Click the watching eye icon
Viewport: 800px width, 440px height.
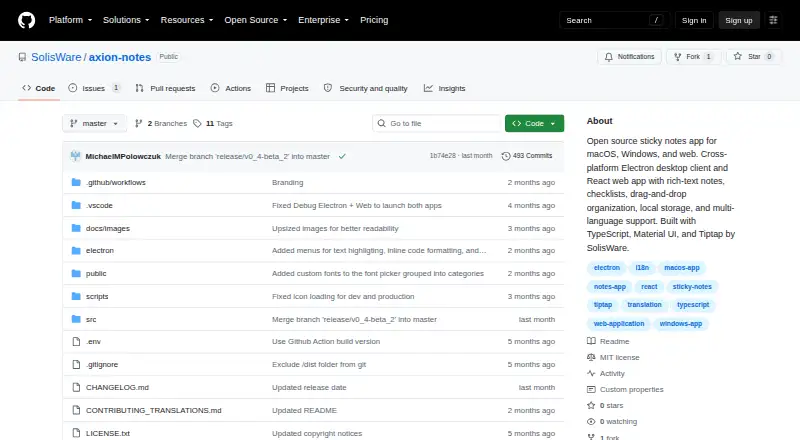(x=591, y=422)
